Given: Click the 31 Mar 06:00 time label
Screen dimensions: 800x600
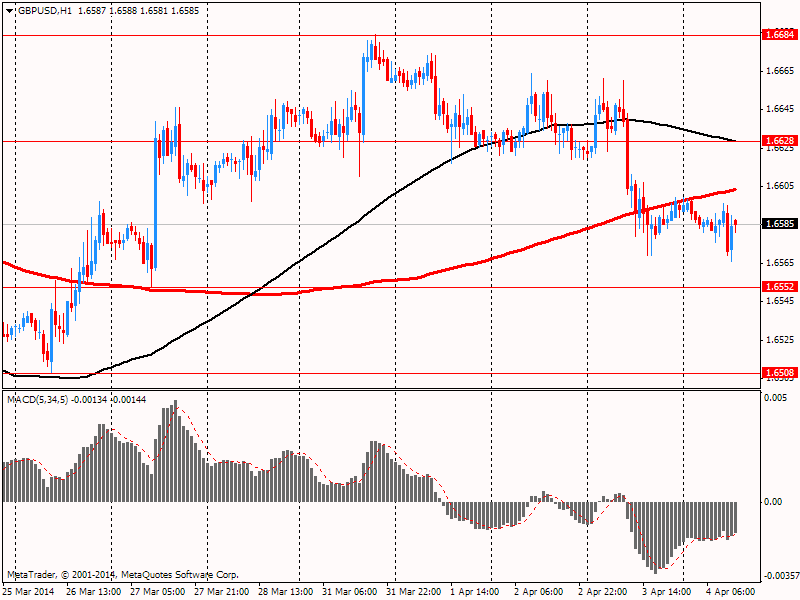Looking at the screenshot, I should pyautogui.click(x=349, y=592).
